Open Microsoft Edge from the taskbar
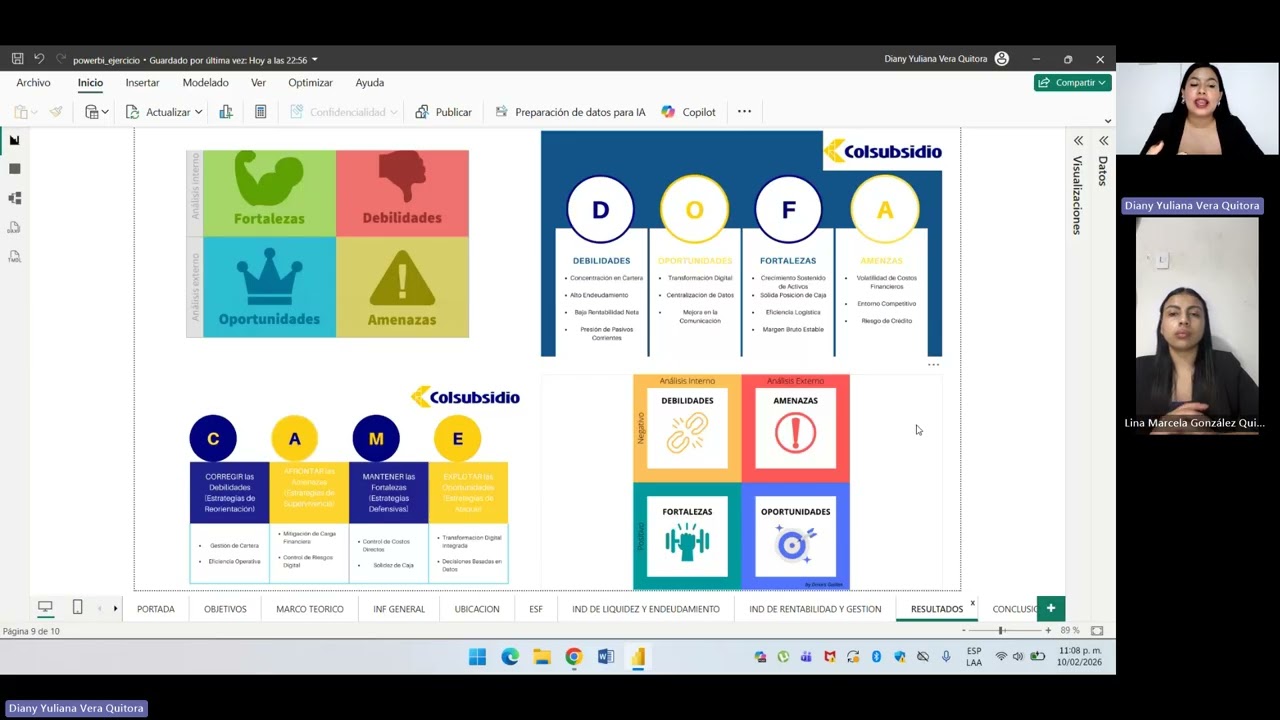 tap(510, 657)
